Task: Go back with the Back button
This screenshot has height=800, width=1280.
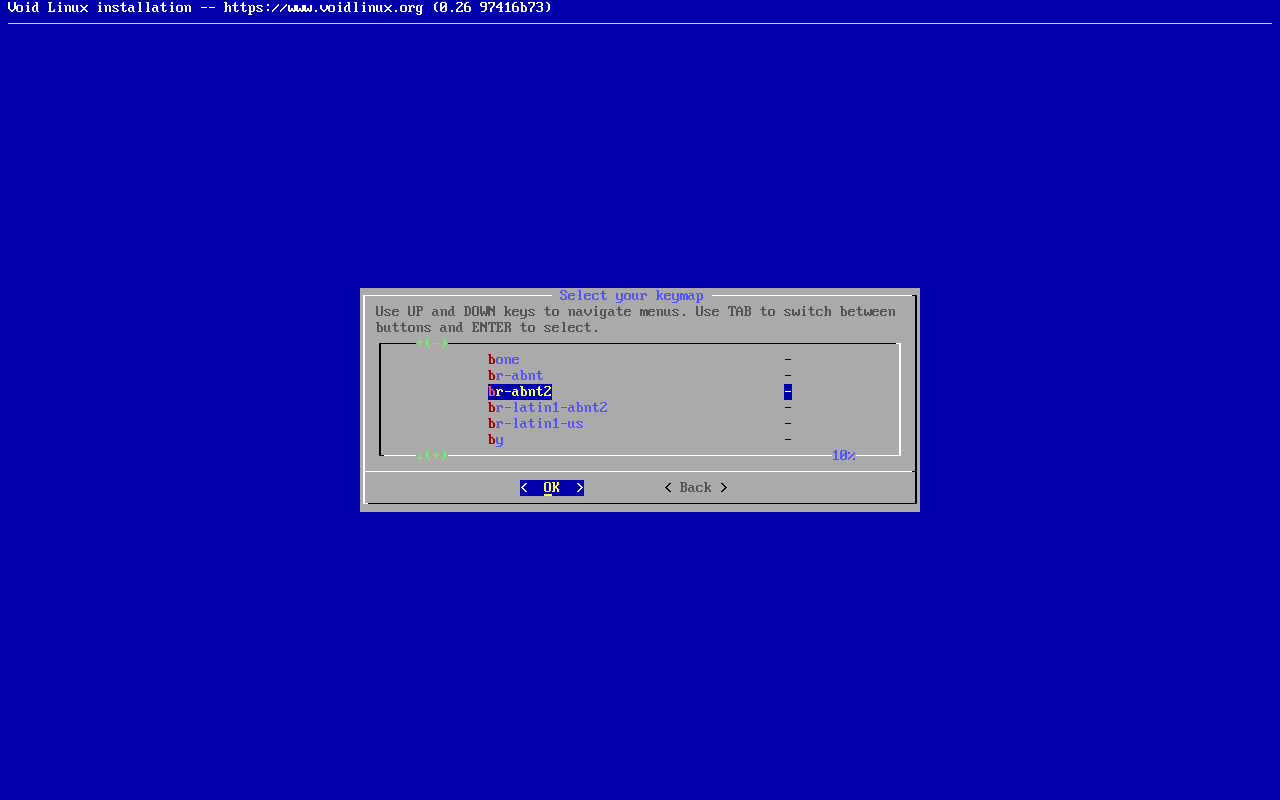Action: (696, 488)
